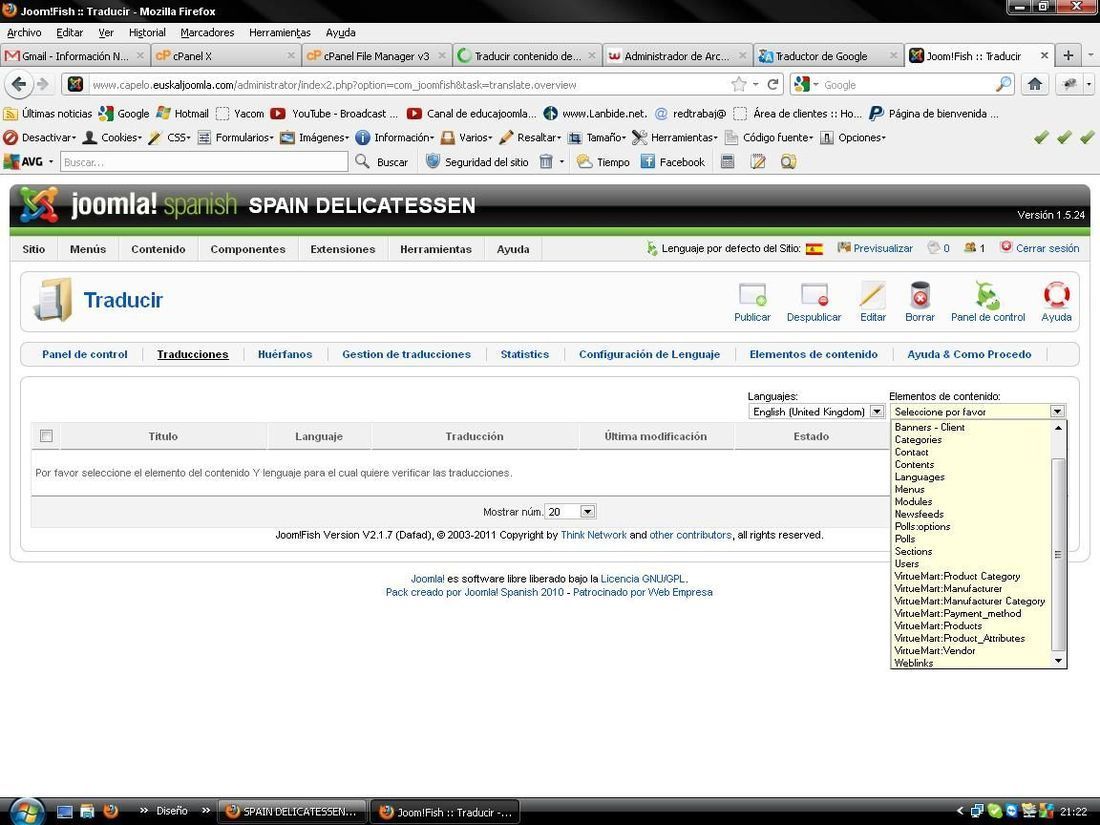This screenshot has height=825, width=1100.
Task: Open the Marcadores menu
Action: pyautogui.click(x=207, y=32)
